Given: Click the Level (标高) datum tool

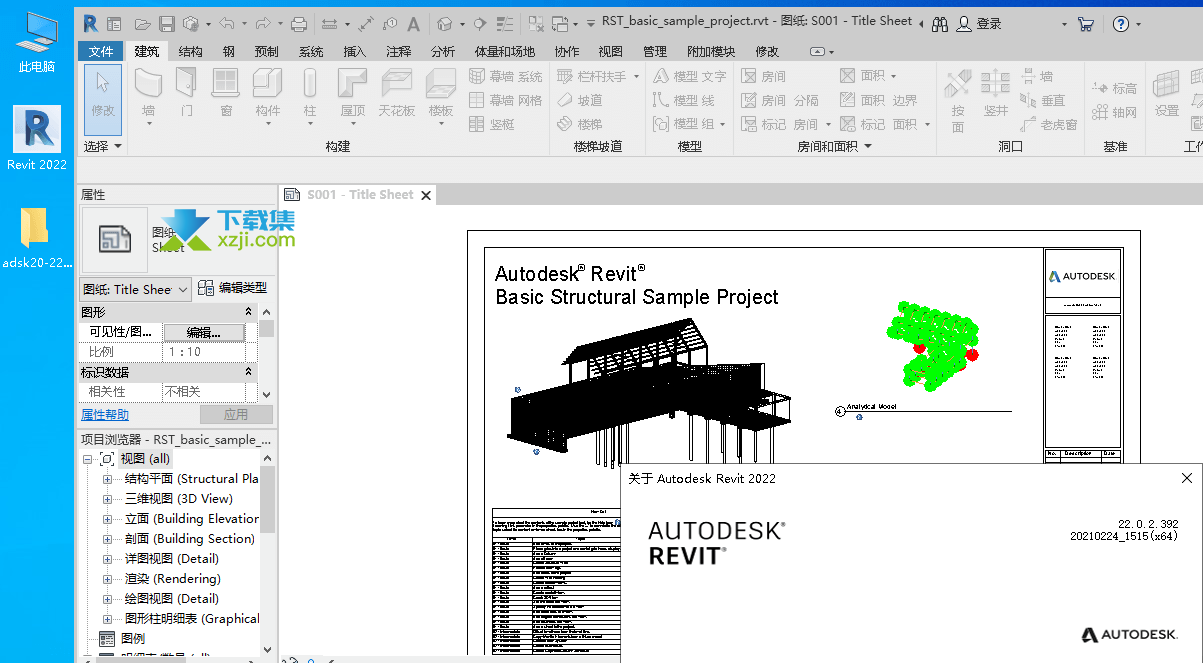Looking at the screenshot, I should pyautogui.click(x=1115, y=88).
